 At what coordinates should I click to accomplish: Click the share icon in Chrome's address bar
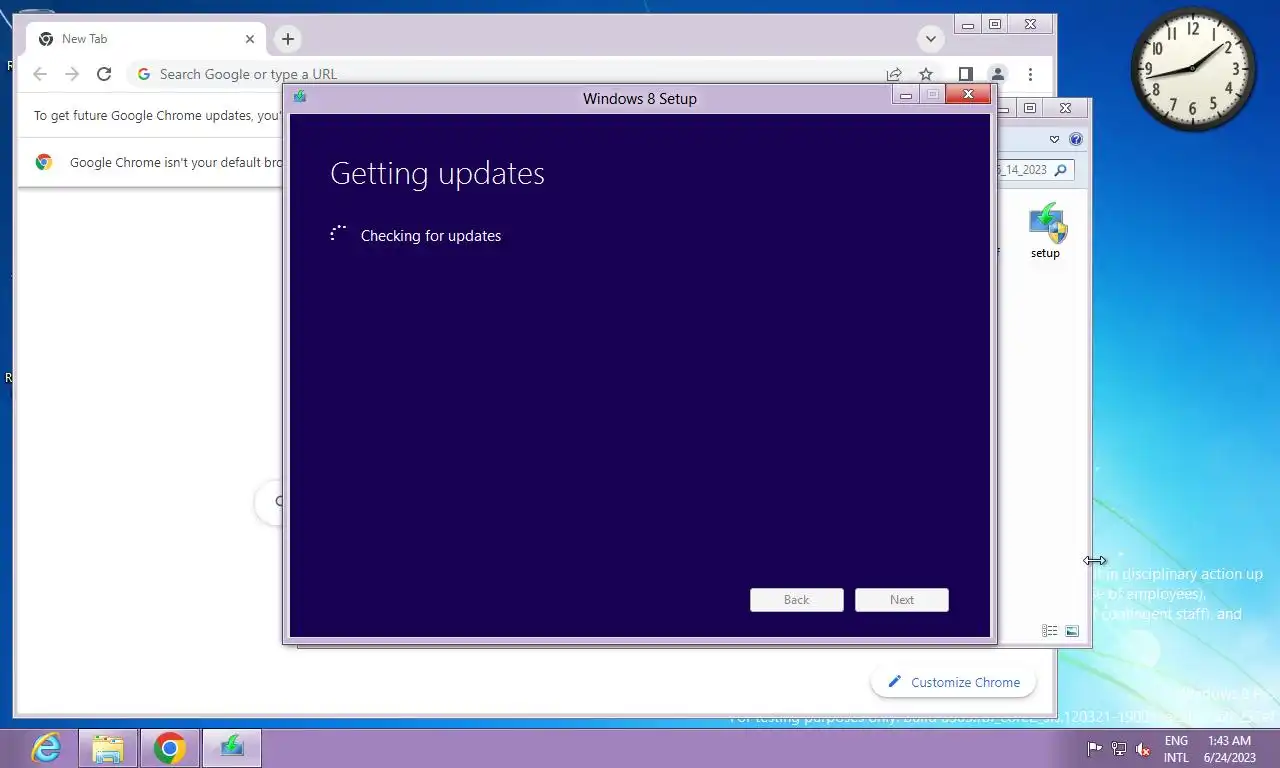[x=894, y=74]
